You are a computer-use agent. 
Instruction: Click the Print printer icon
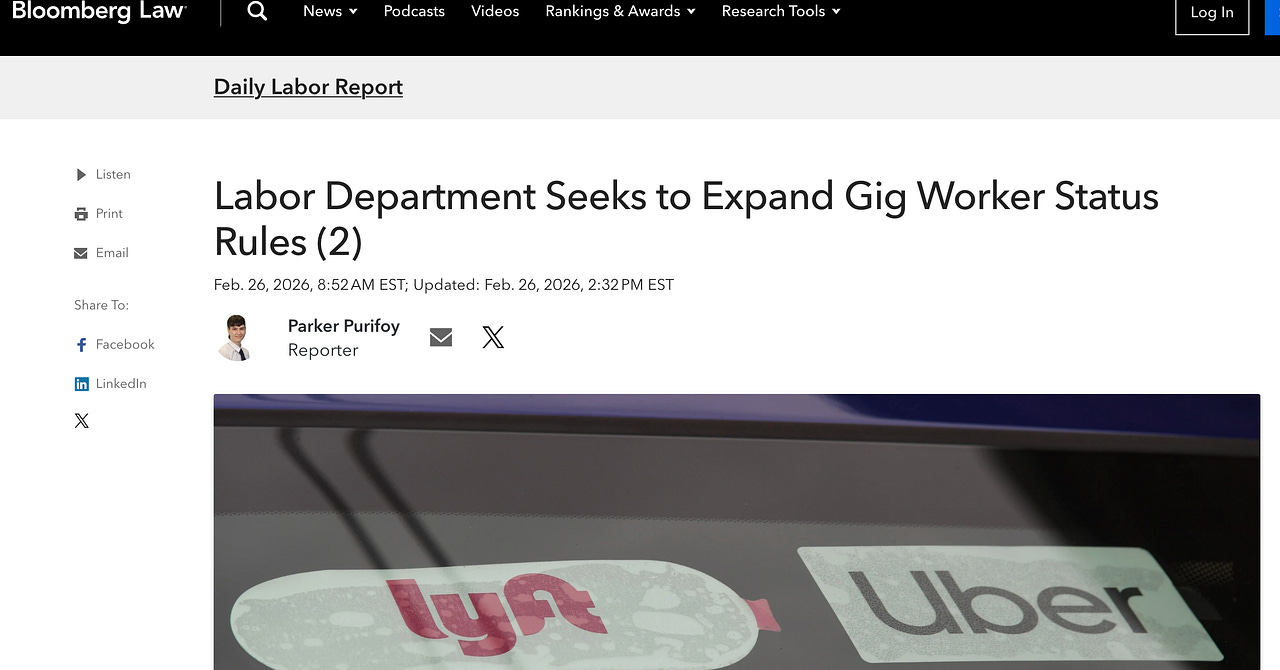(x=81, y=214)
